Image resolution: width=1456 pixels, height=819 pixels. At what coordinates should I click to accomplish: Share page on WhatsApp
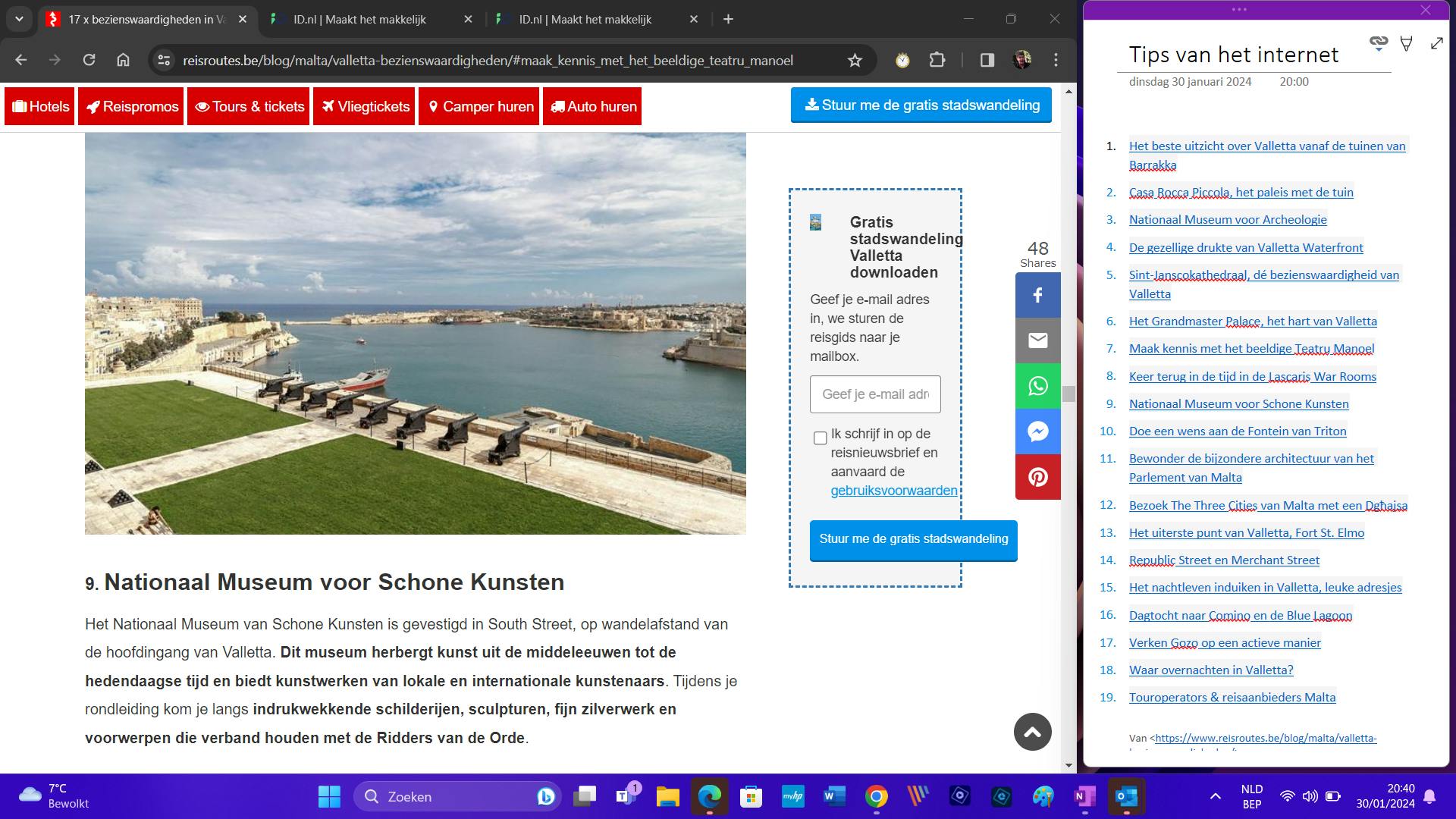tap(1037, 386)
